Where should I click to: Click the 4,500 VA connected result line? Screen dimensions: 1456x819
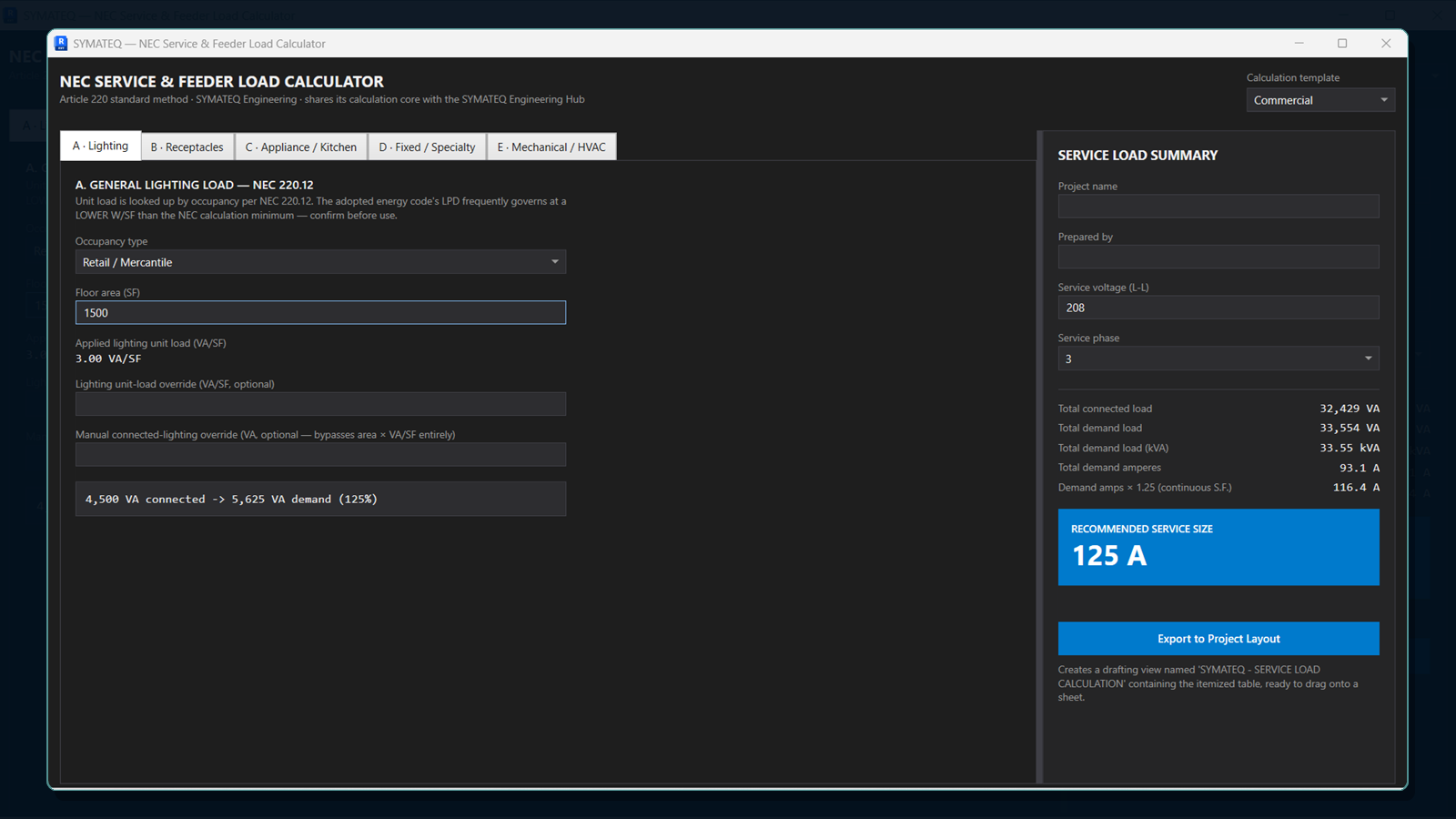[320, 499]
